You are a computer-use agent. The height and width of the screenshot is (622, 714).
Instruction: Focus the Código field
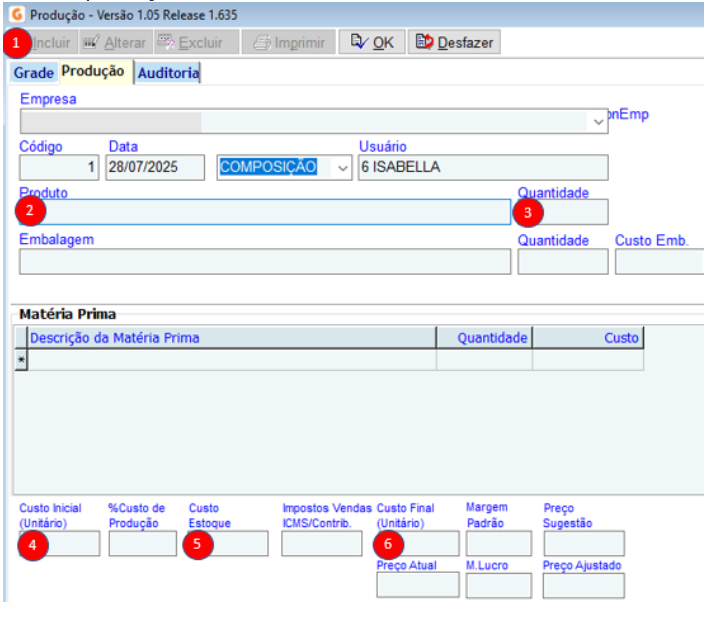point(59,168)
